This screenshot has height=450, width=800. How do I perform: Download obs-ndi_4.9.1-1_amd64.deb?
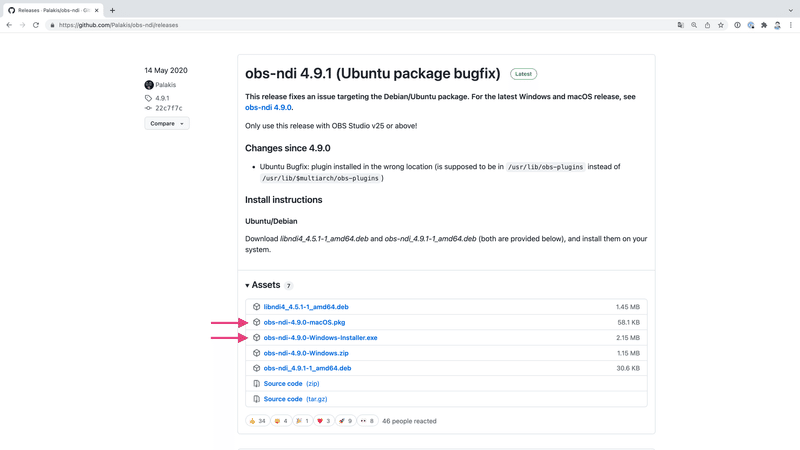pyautogui.click(x=307, y=368)
